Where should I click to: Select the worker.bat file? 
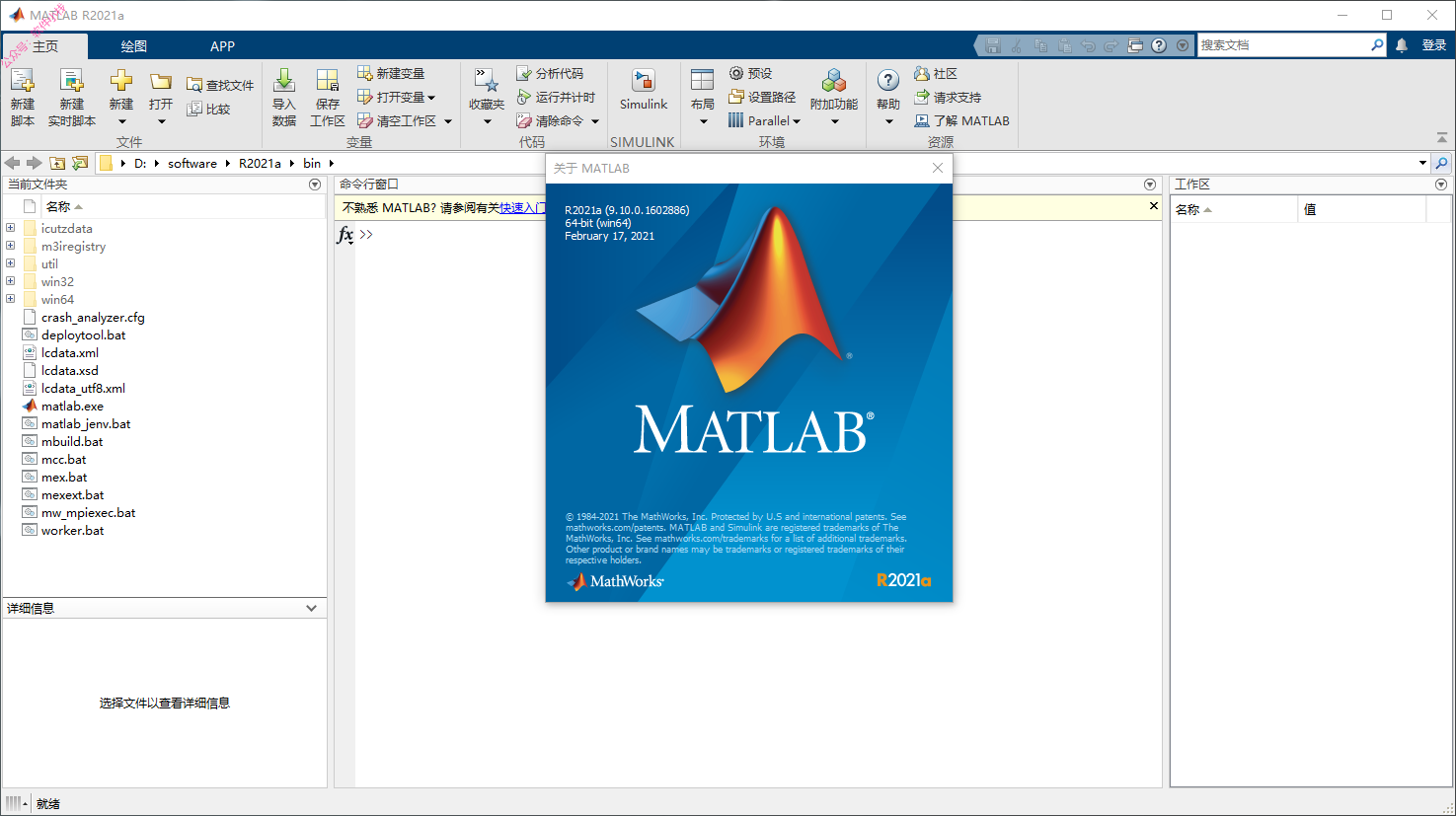[x=72, y=530]
